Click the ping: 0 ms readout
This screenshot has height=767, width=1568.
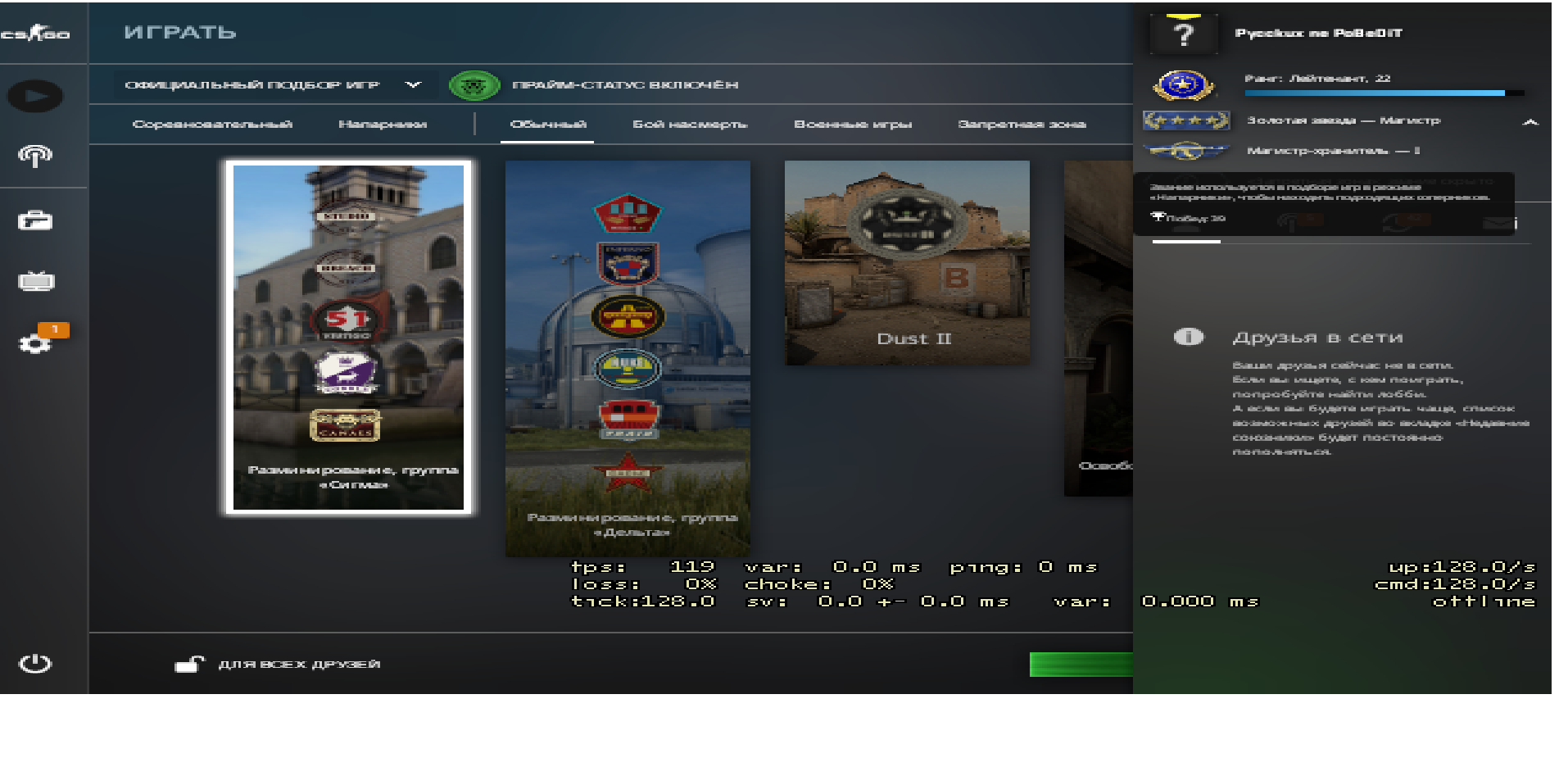tap(1022, 567)
